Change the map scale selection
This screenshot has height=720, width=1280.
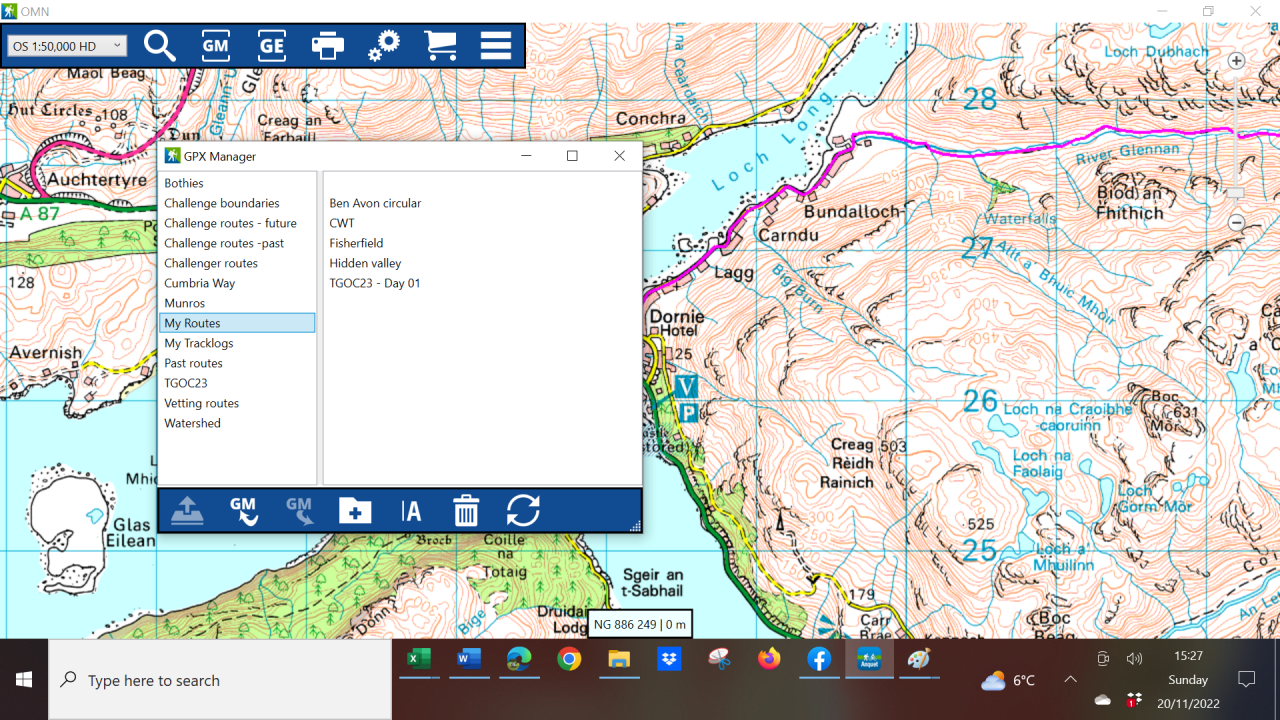point(67,45)
